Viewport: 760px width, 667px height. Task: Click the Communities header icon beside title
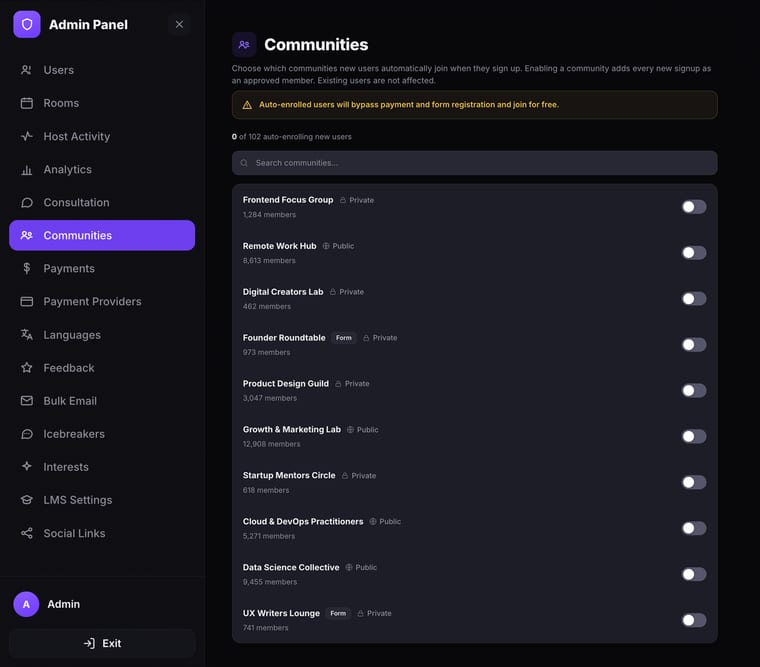click(x=244, y=45)
